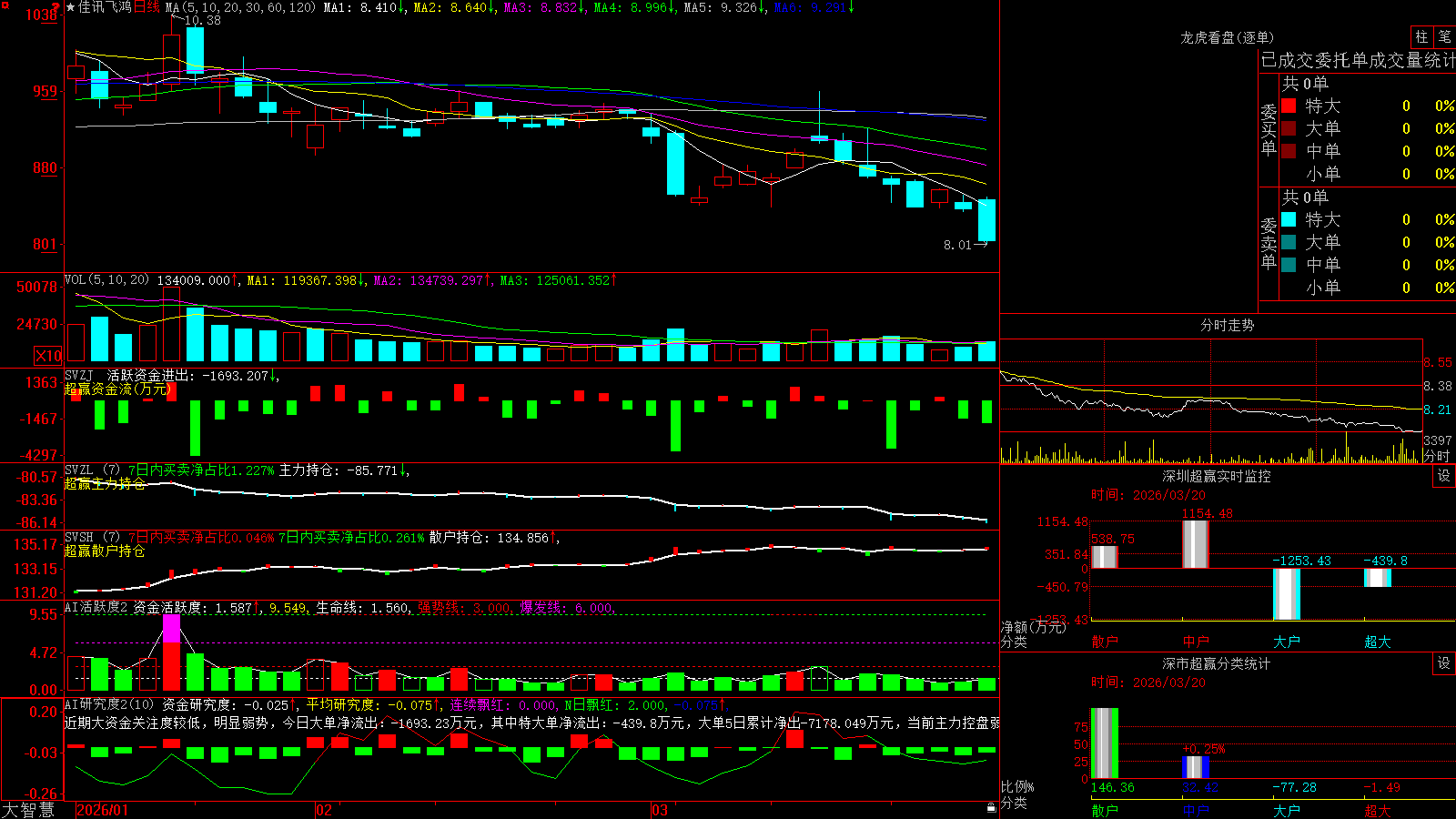Click the 2026/01 date marker on the timeline
1456x819 pixels.
[103, 810]
